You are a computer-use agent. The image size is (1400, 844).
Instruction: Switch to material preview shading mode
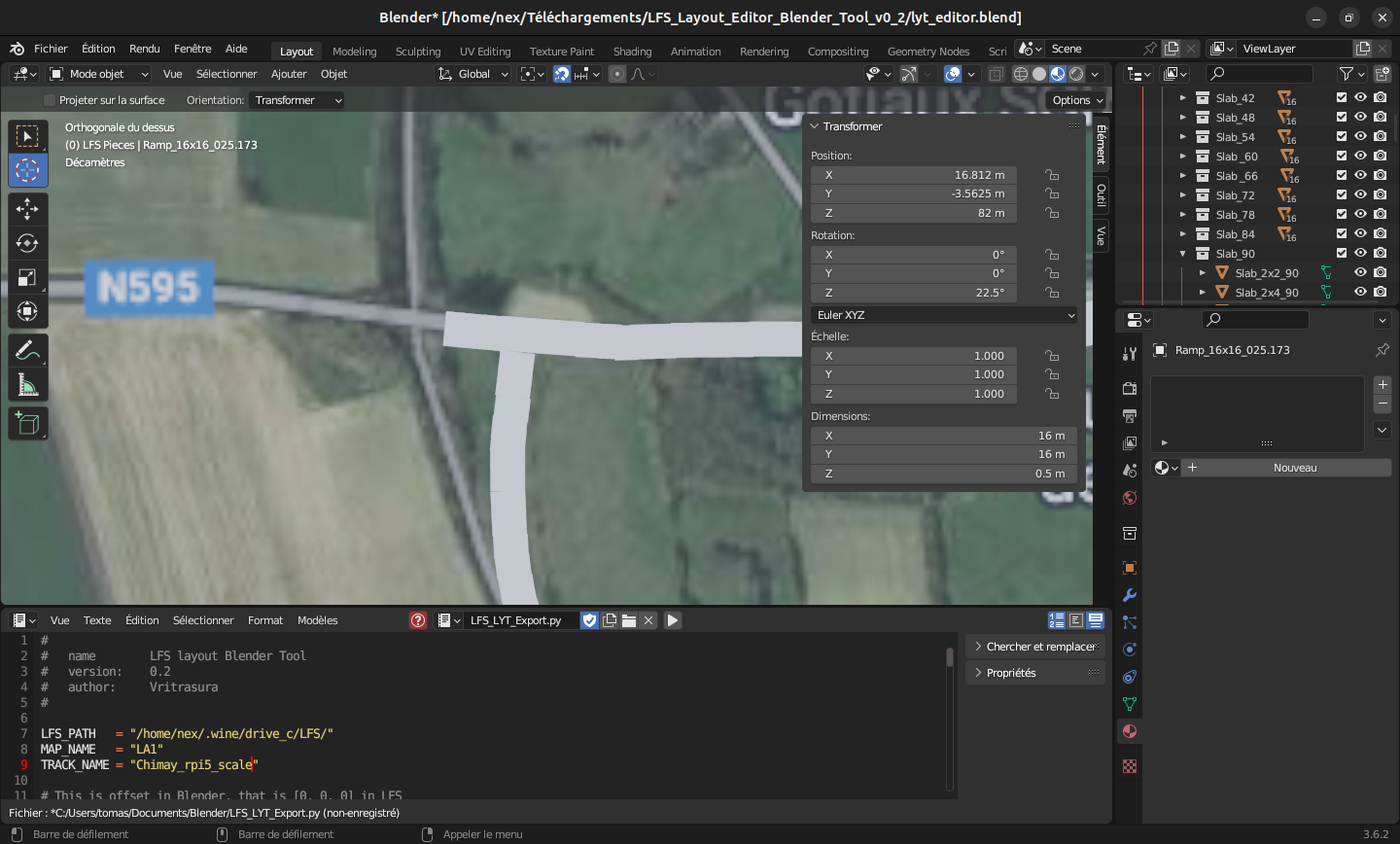(1058, 74)
